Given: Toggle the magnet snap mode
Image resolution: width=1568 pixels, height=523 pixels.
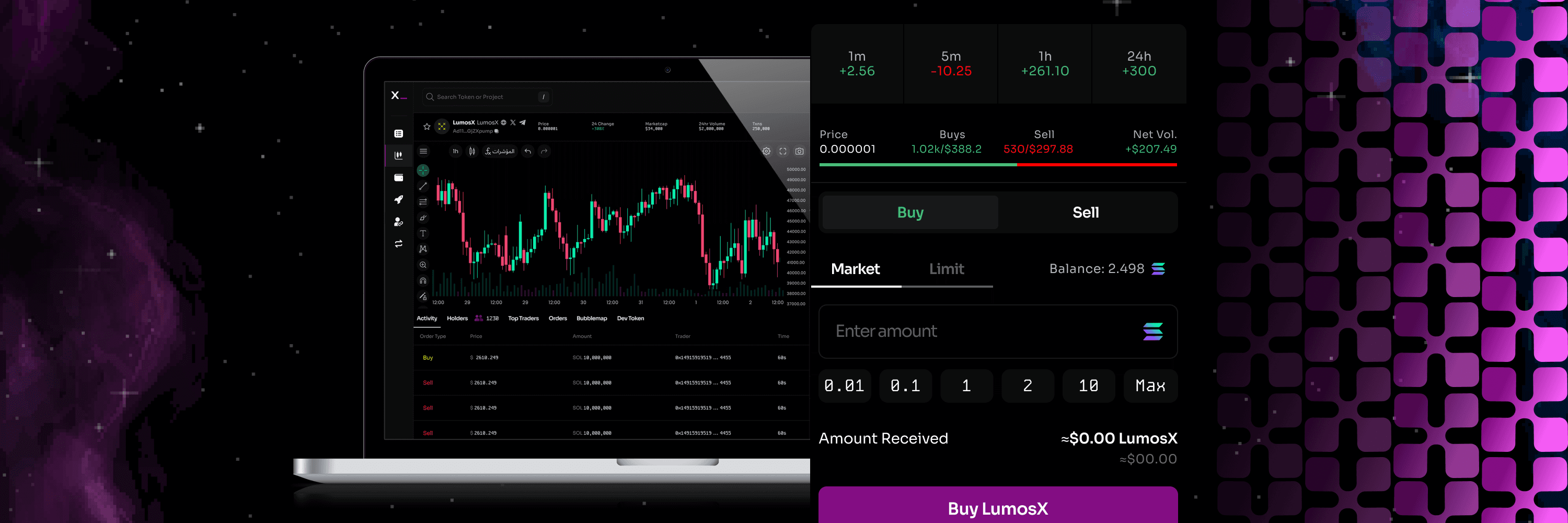Looking at the screenshot, I should (x=423, y=281).
